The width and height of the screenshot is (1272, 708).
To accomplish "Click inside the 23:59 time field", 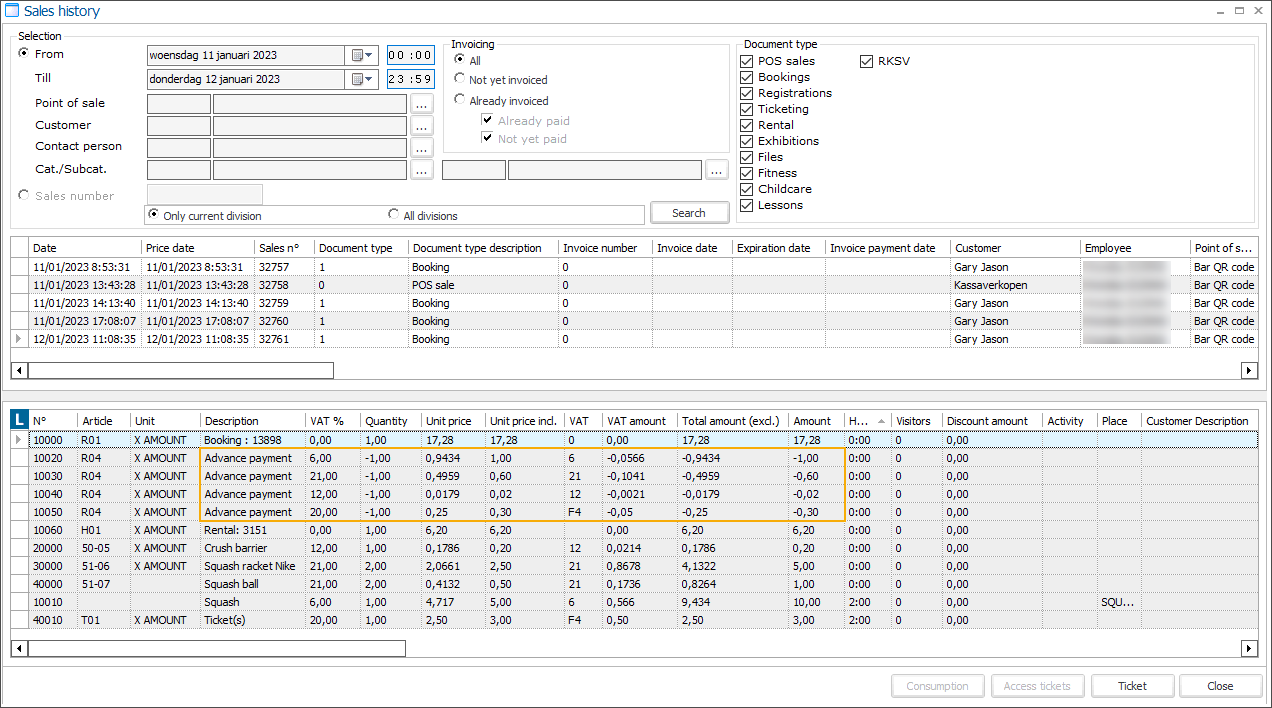I will coord(410,78).
